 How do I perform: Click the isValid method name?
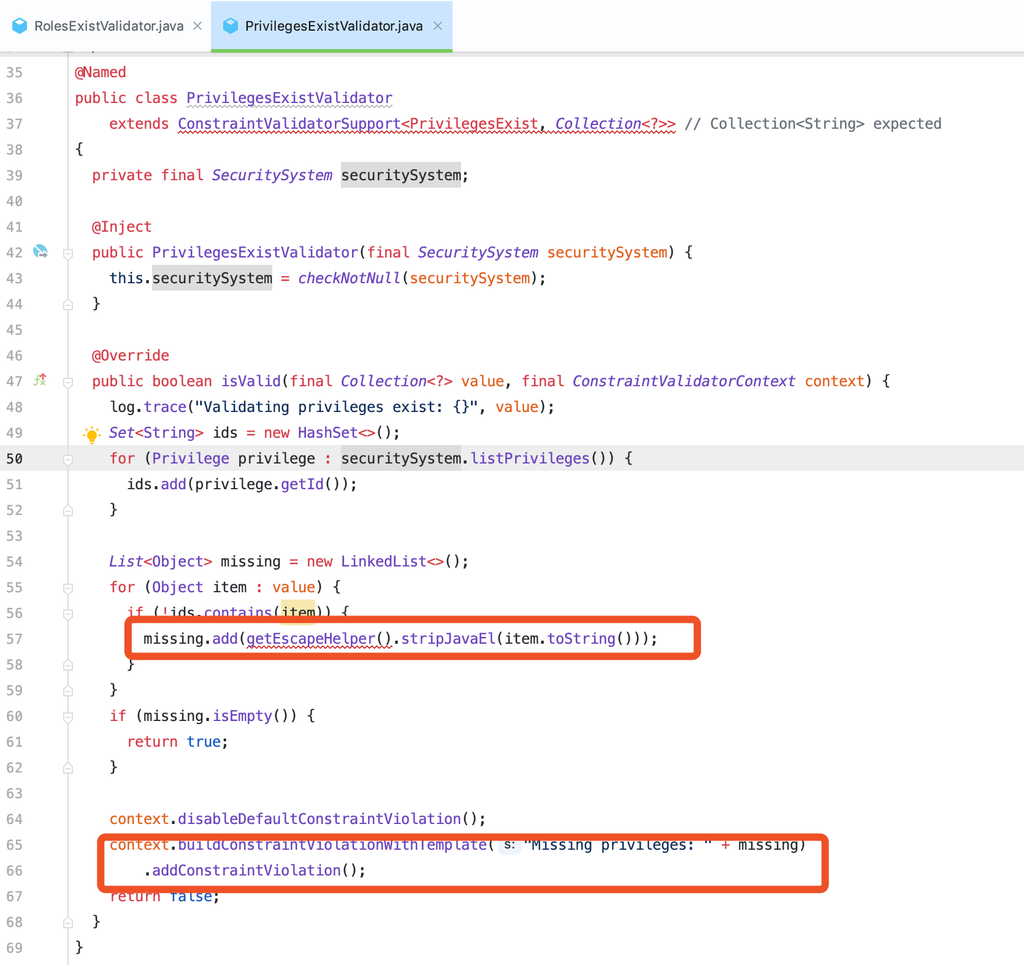point(251,381)
